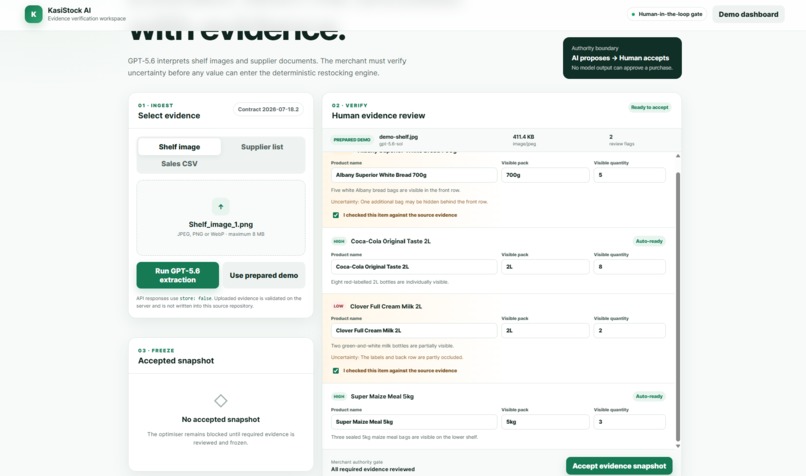Click the scrollbar's up arrow in review list

point(677,156)
